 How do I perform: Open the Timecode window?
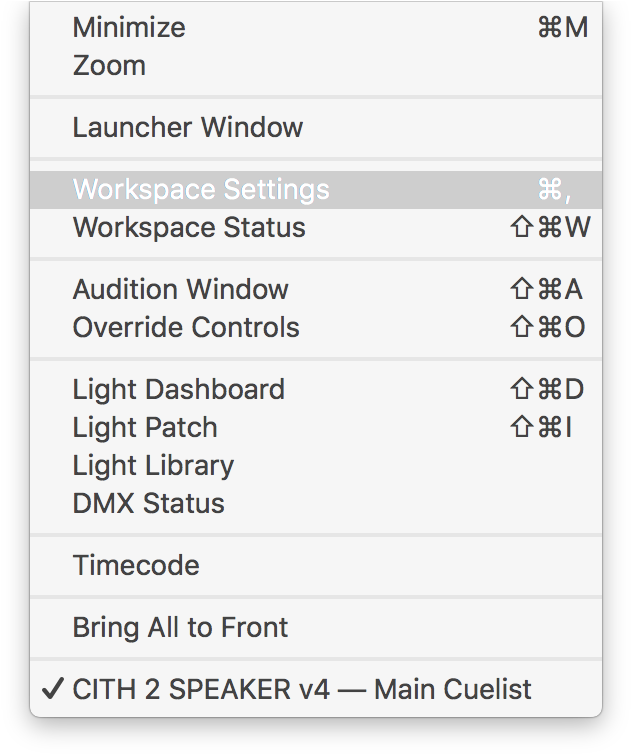pos(136,566)
